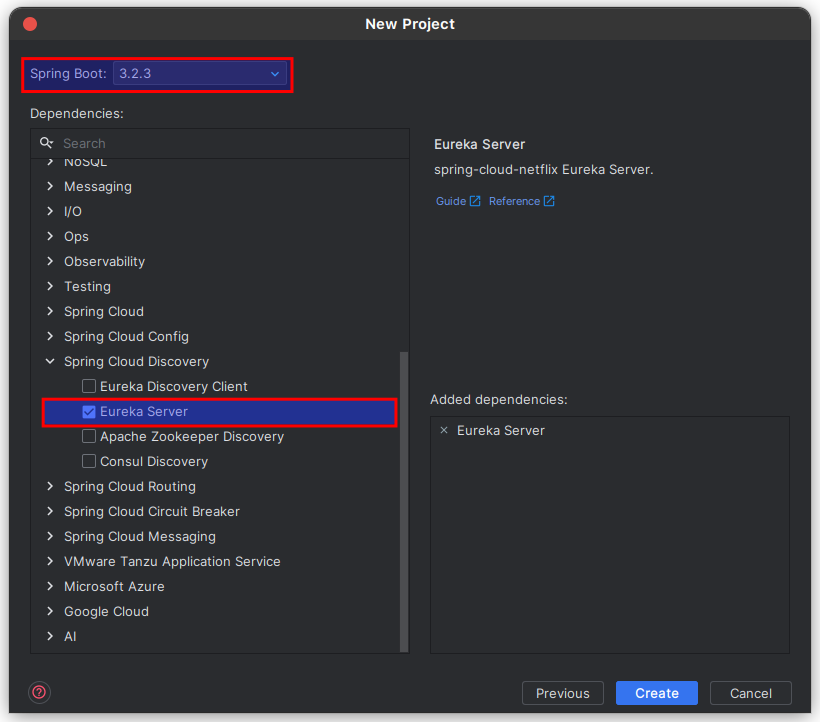Expand the Microsoft Azure category

[49, 586]
